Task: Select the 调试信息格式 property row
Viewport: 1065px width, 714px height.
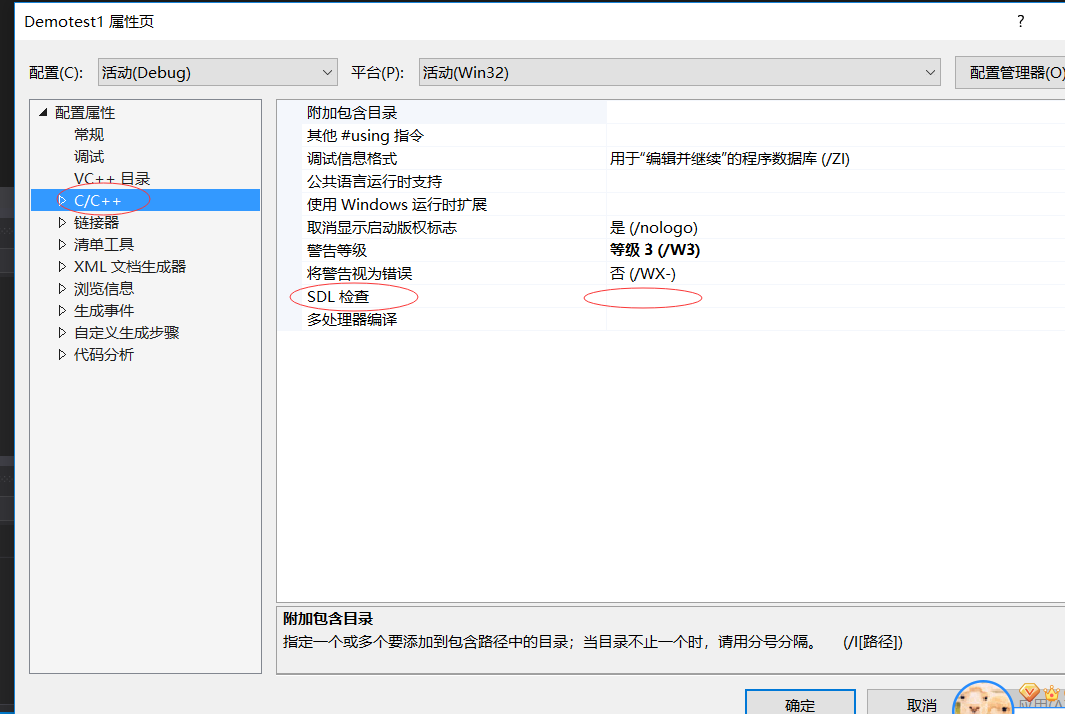Action: [454, 158]
